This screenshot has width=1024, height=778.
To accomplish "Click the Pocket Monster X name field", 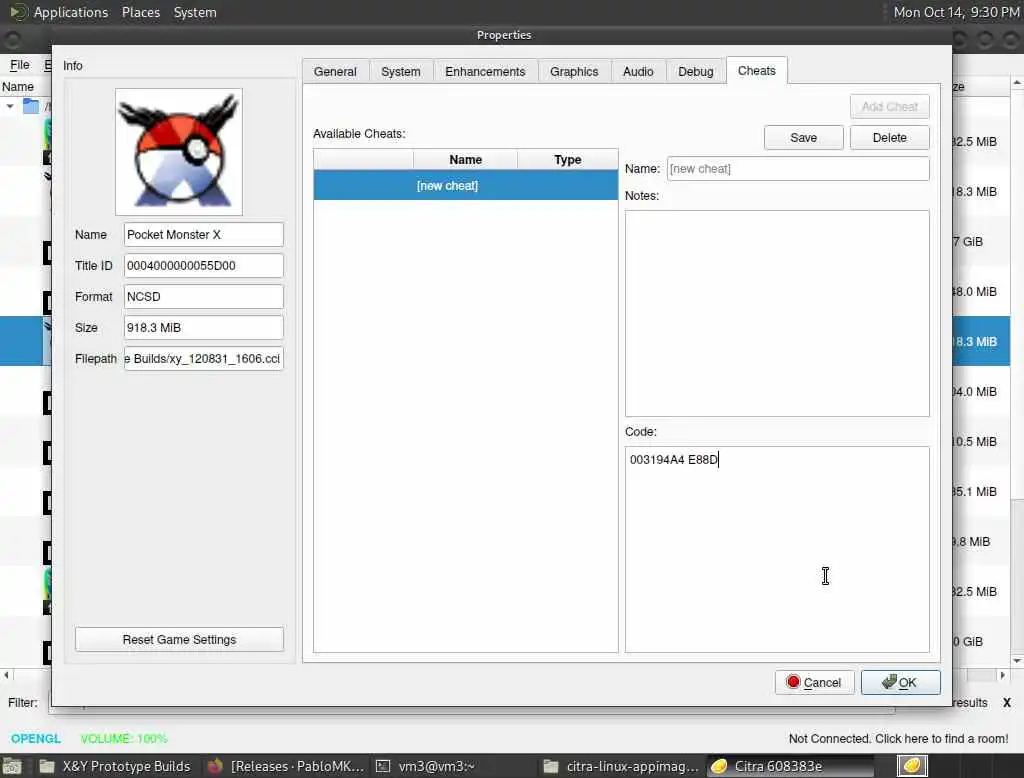I will (x=204, y=235).
